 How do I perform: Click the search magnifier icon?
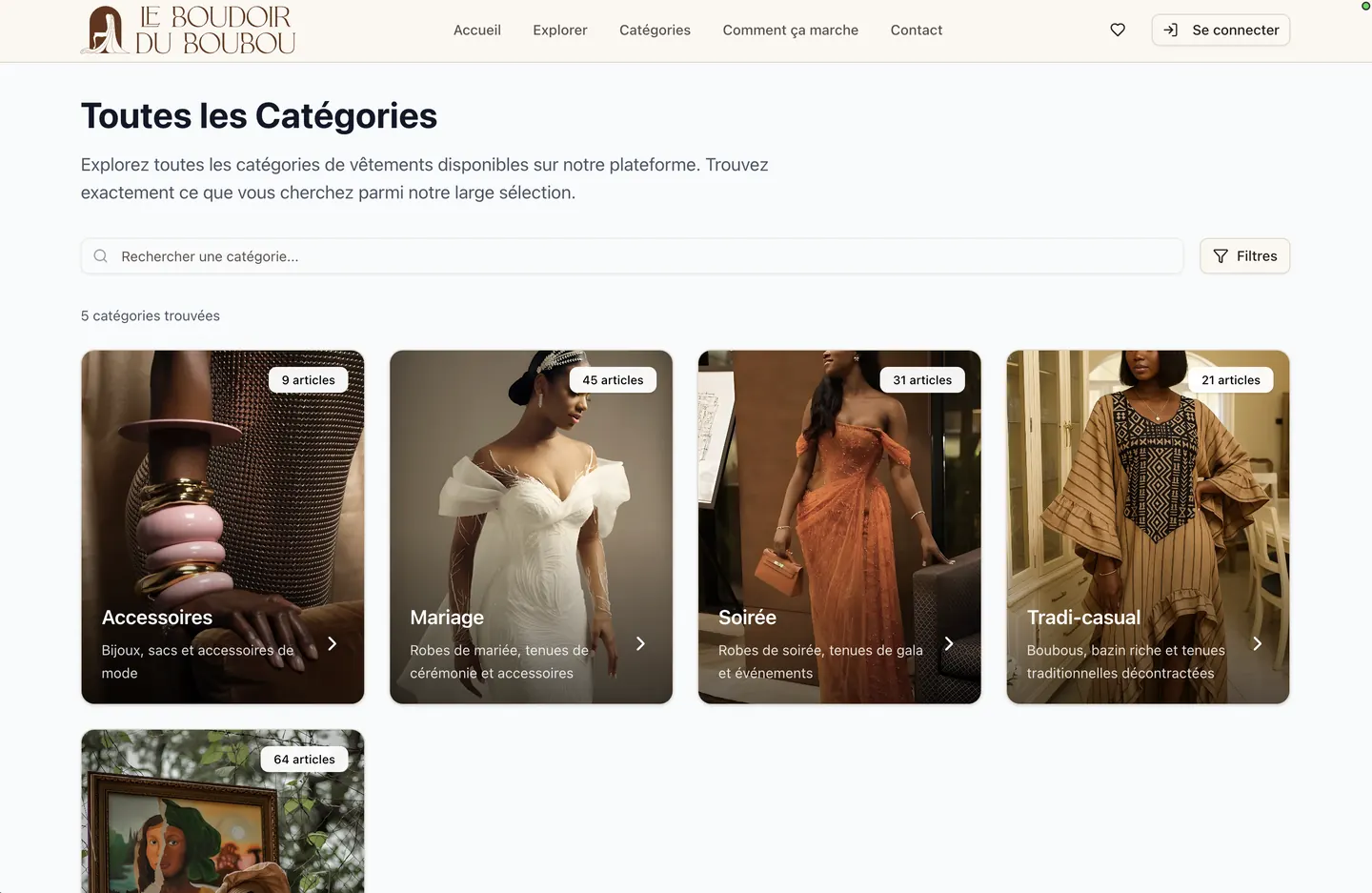click(101, 256)
